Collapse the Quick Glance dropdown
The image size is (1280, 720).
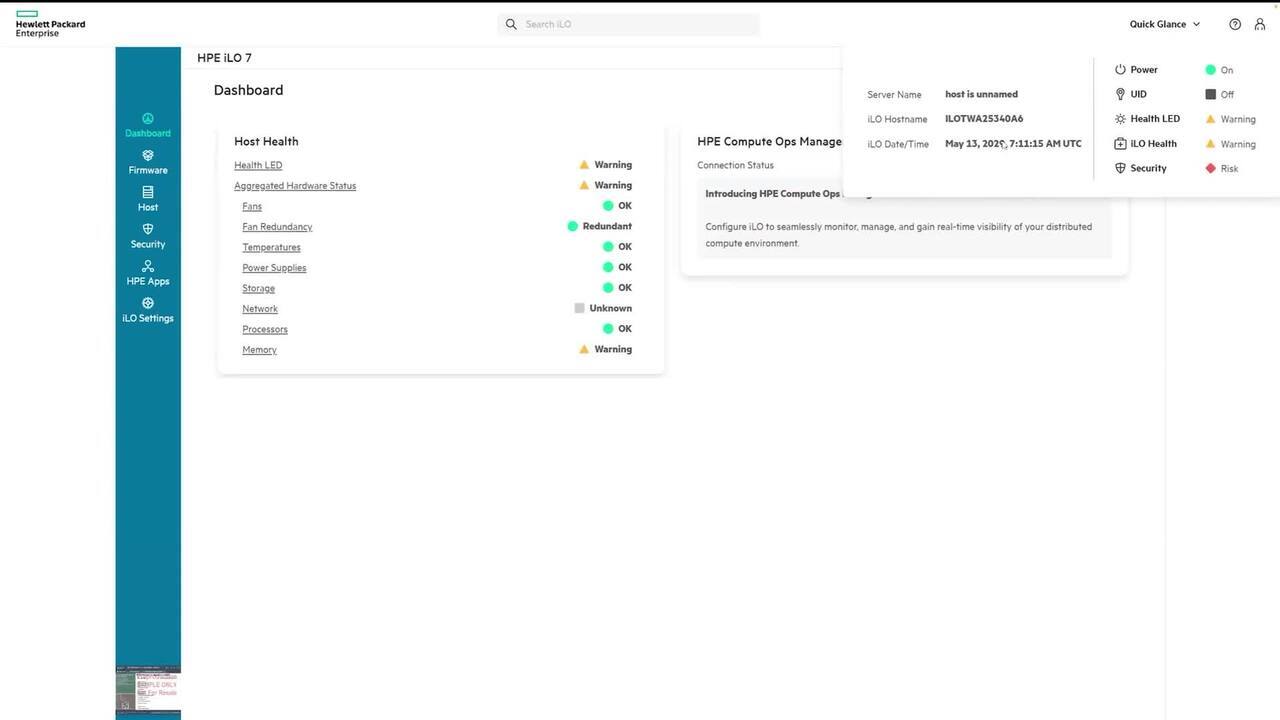[1165, 24]
